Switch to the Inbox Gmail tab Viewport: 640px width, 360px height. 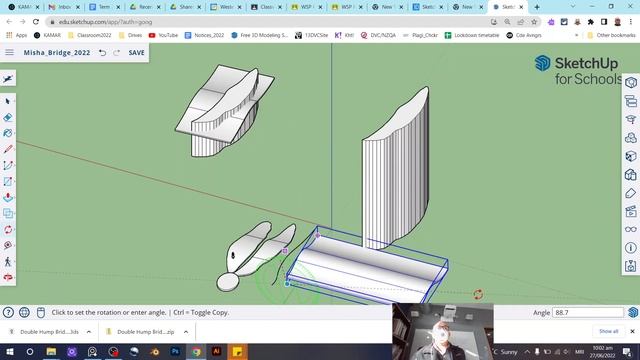point(64,7)
